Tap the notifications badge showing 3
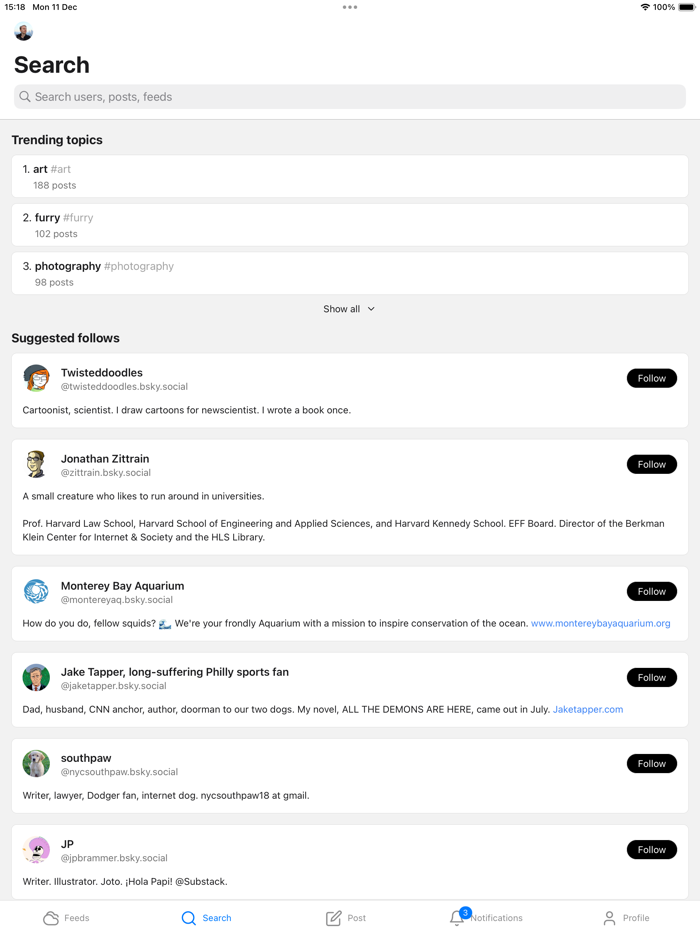 465,912
